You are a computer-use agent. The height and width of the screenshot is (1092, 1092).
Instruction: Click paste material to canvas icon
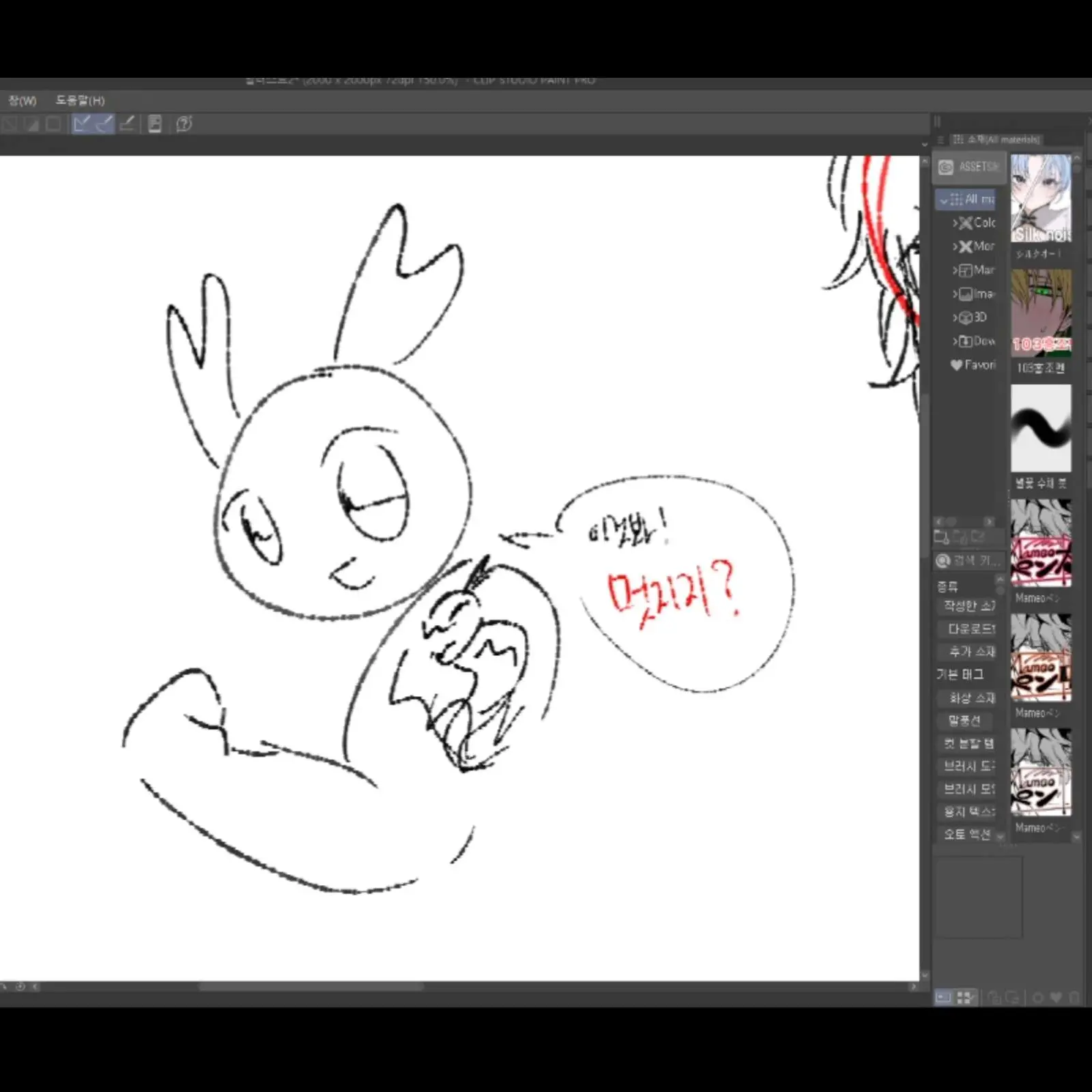994,998
